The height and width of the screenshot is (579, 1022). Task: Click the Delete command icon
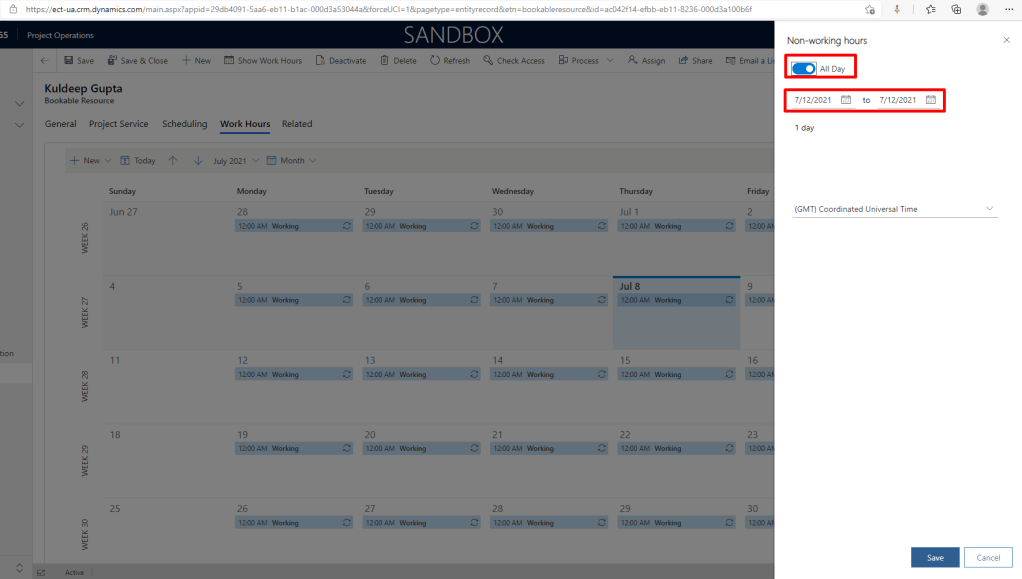coord(384,60)
